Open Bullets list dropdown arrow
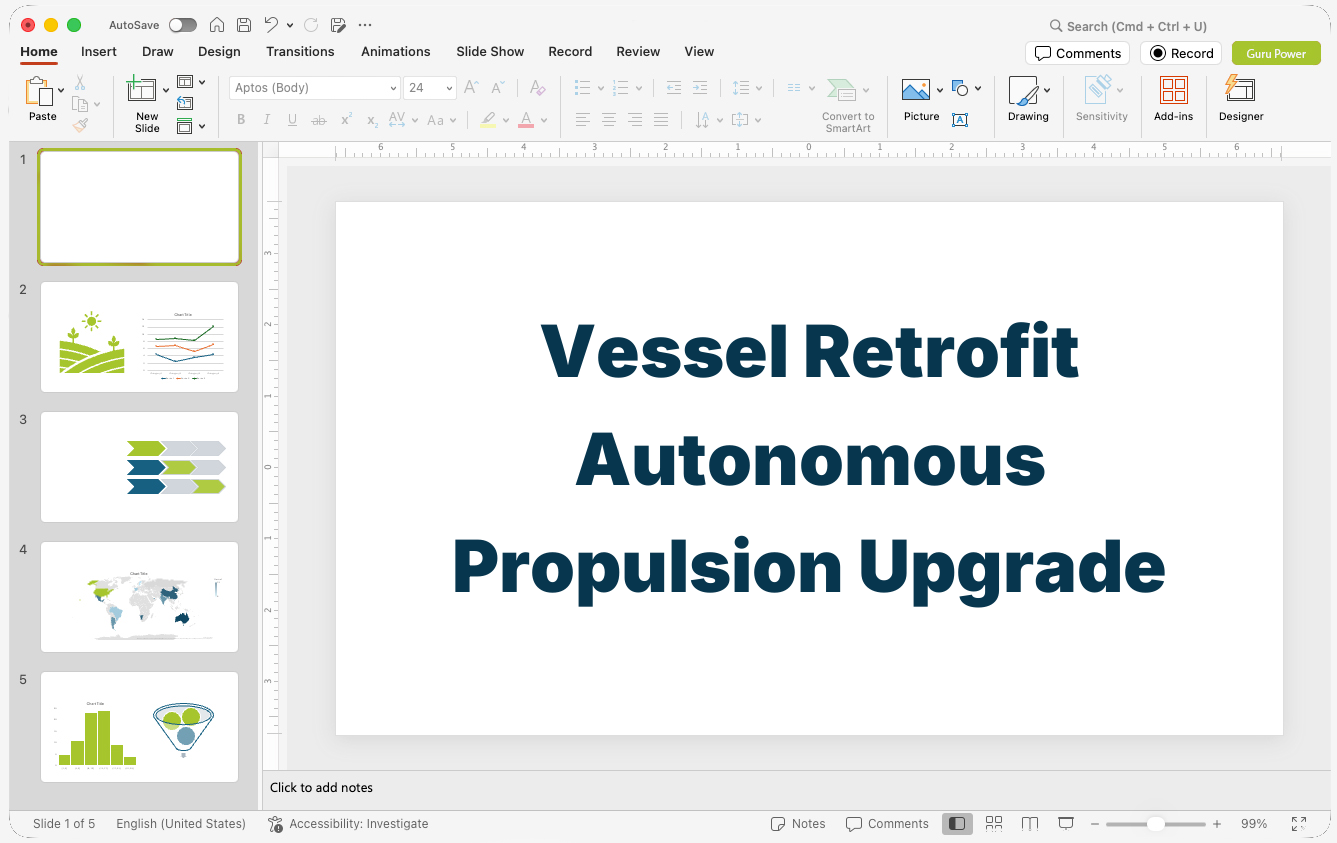 pyautogui.click(x=601, y=88)
